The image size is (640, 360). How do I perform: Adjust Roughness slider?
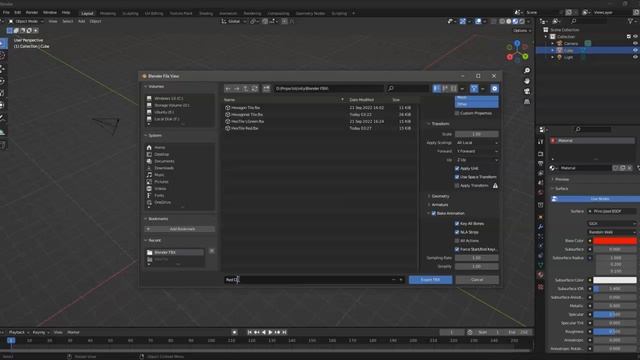point(615,331)
